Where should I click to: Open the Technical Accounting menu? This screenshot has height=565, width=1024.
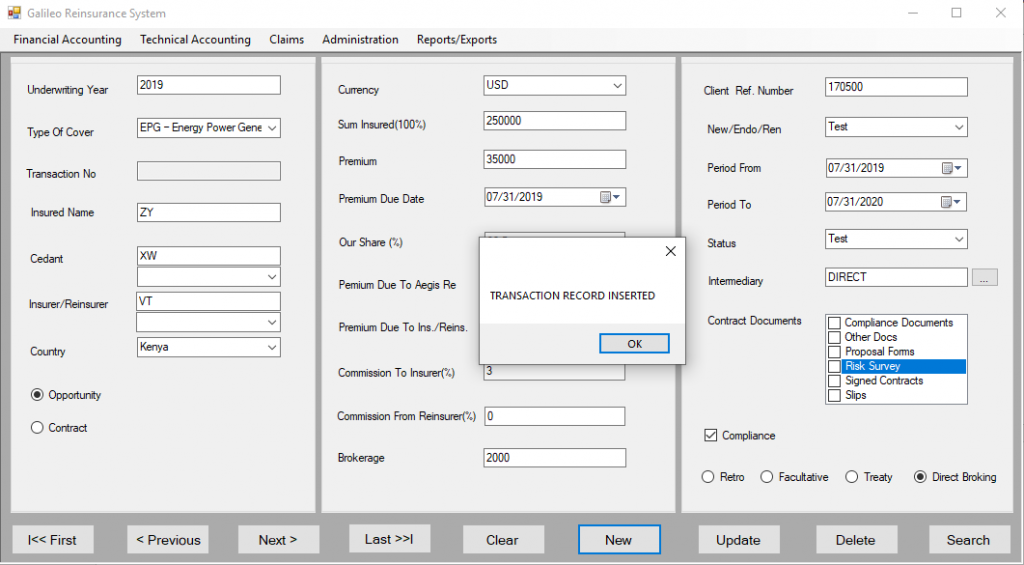point(195,40)
